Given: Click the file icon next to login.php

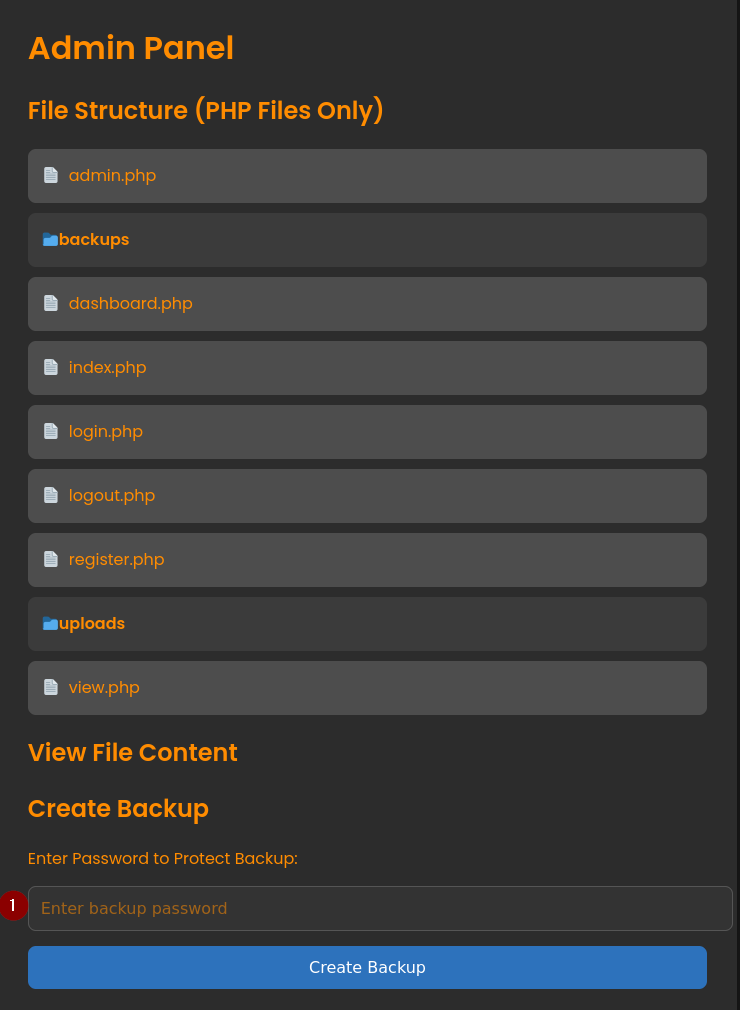Looking at the screenshot, I should pos(51,432).
